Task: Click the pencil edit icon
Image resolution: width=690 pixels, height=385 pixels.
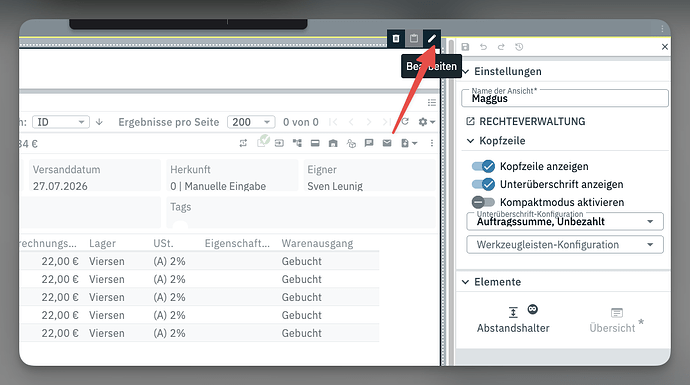Action: point(432,39)
